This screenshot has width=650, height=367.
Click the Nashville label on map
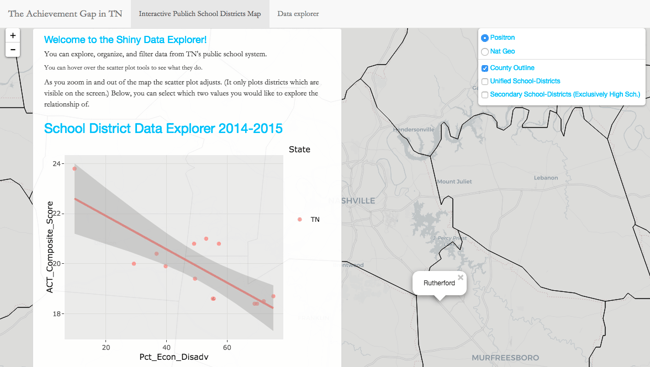(352, 201)
